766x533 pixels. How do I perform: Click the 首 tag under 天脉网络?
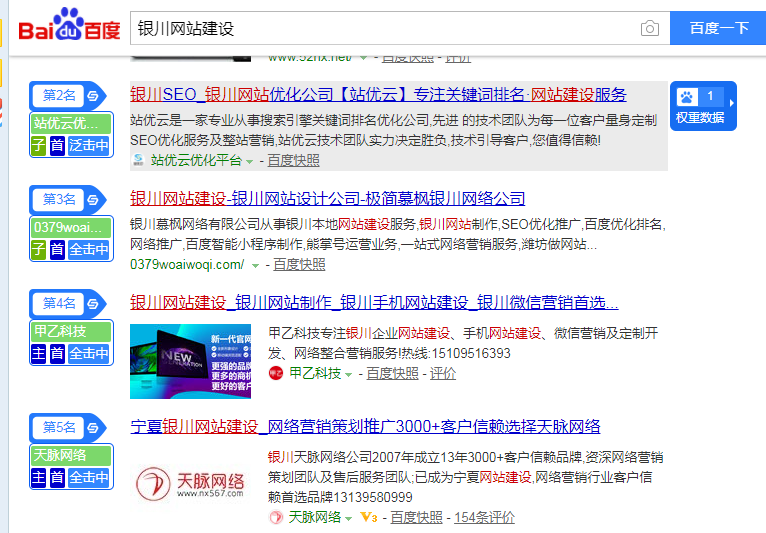[57, 478]
